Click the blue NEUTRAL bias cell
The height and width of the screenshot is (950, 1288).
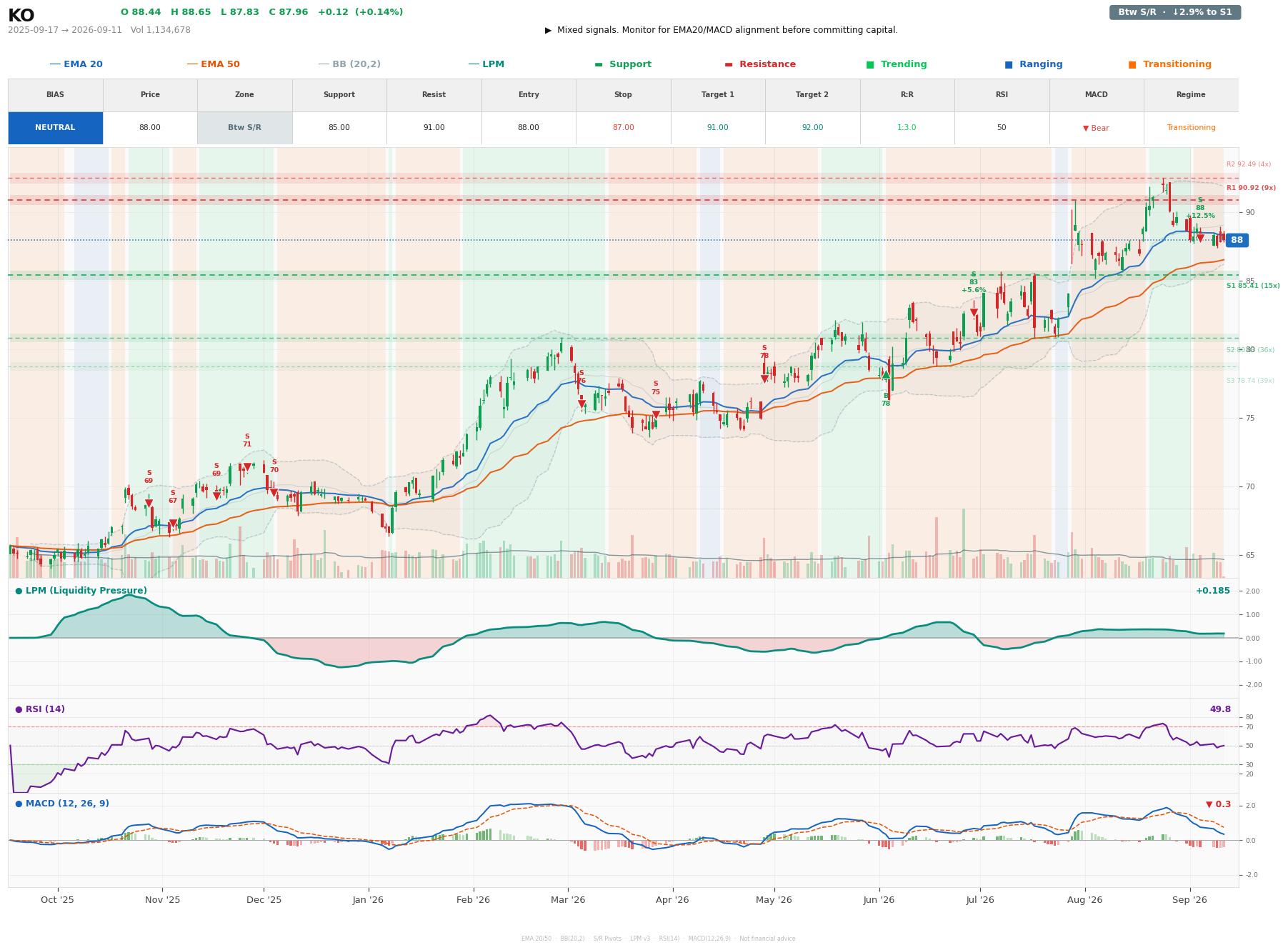coord(56,128)
